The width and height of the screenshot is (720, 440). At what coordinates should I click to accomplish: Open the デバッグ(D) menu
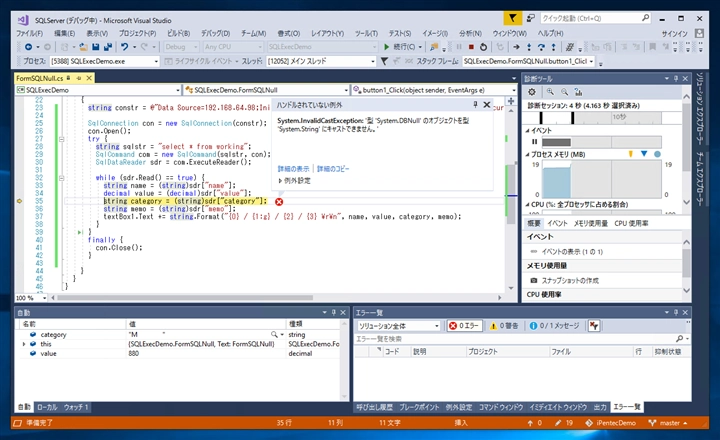coord(215,33)
